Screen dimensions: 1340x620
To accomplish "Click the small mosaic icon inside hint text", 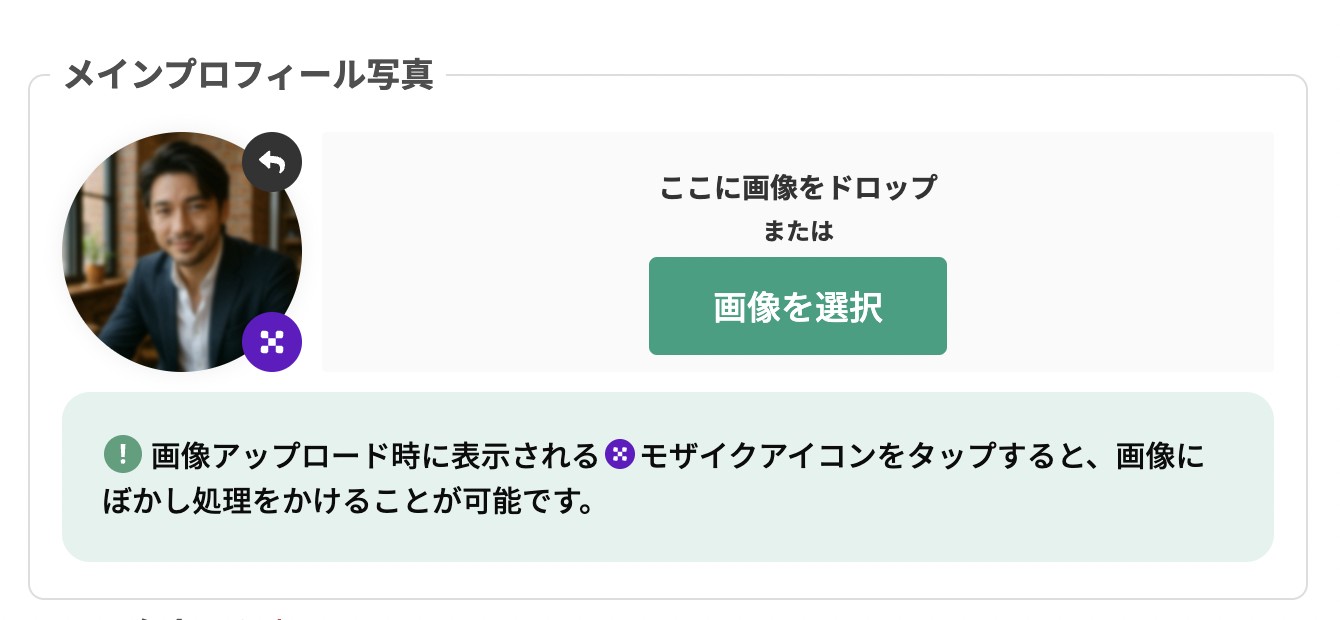I will pos(620,456).
